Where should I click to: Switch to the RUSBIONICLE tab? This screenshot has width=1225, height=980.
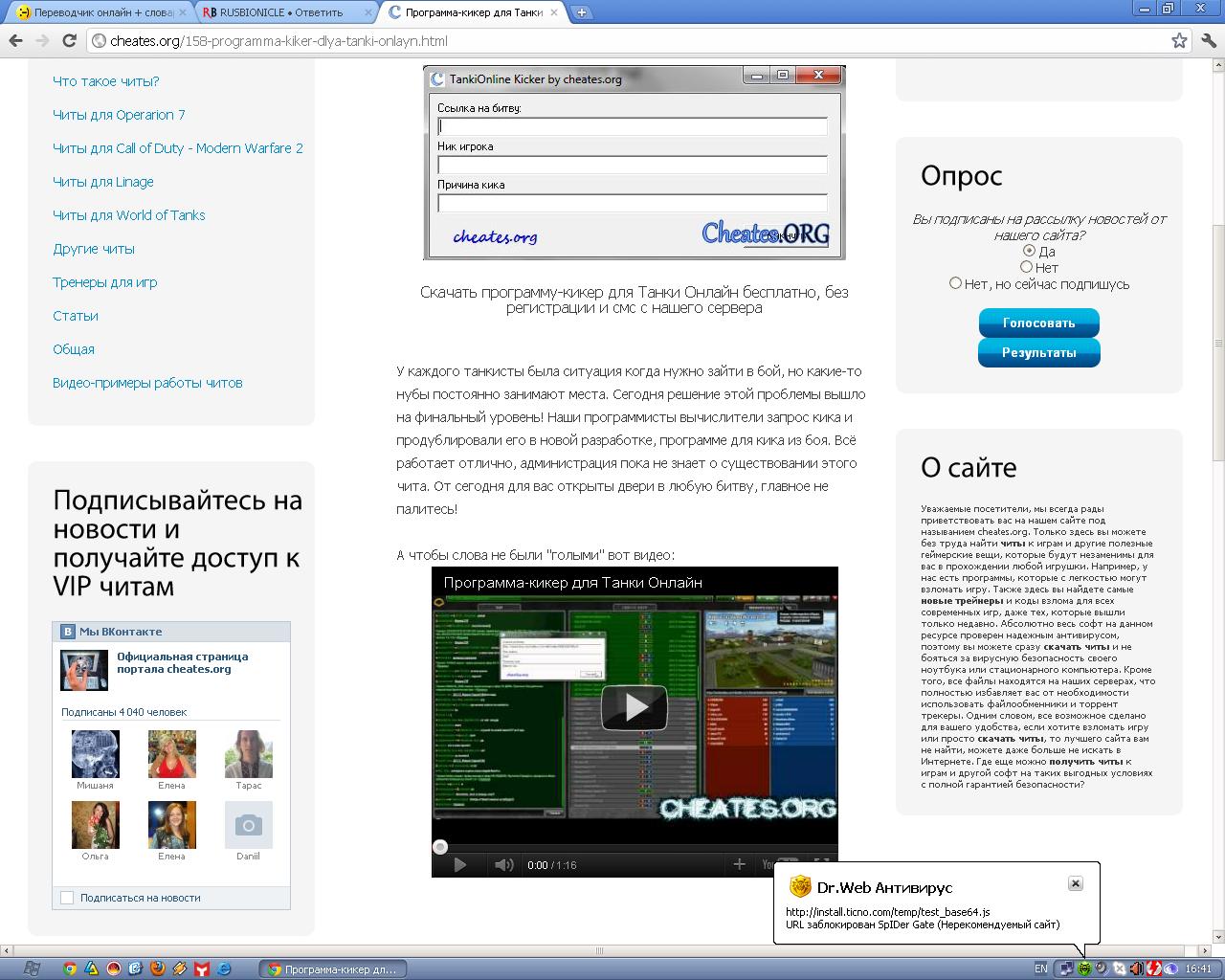pyautogui.click(x=286, y=12)
